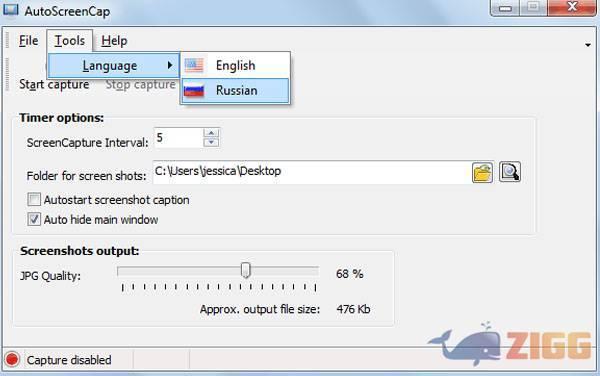Open folder preview with magnifier icon

[x=510, y=172]
